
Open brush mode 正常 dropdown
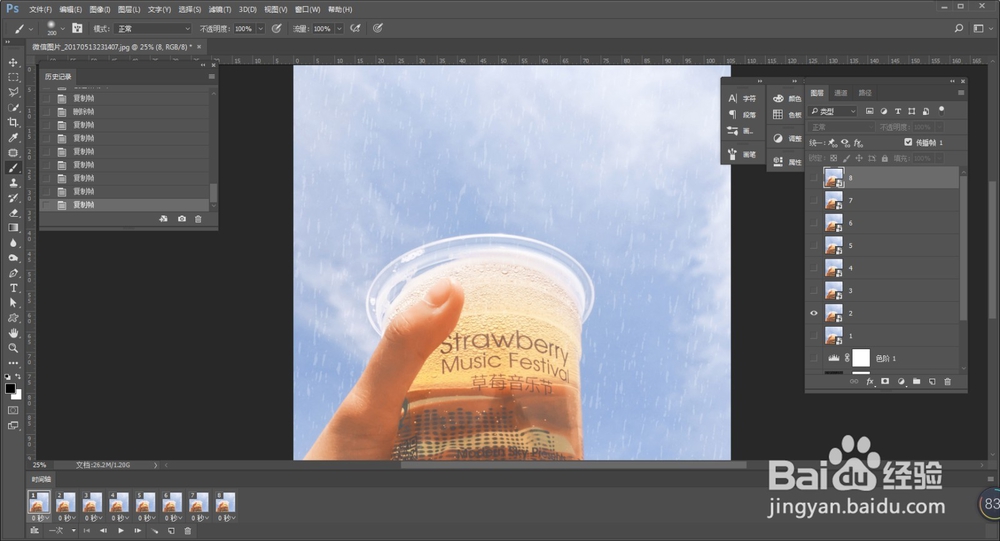pos(153,29)
